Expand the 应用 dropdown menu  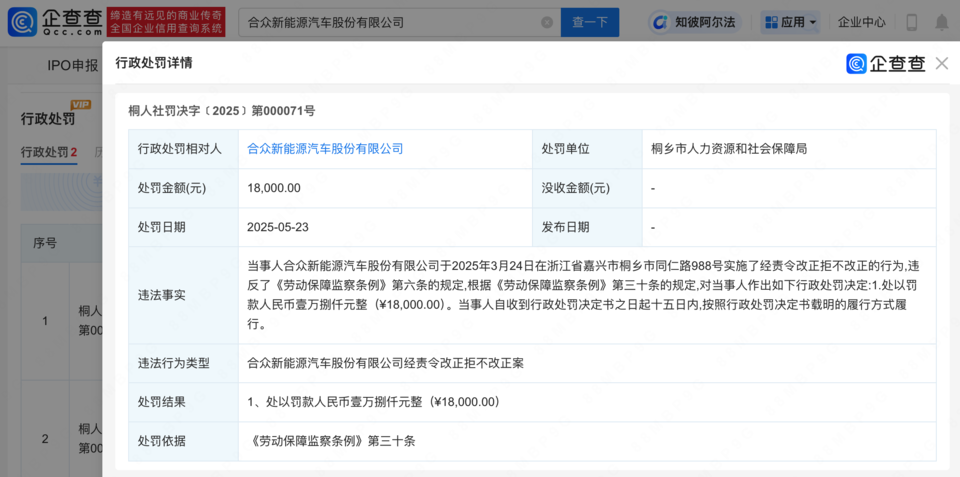791,23
